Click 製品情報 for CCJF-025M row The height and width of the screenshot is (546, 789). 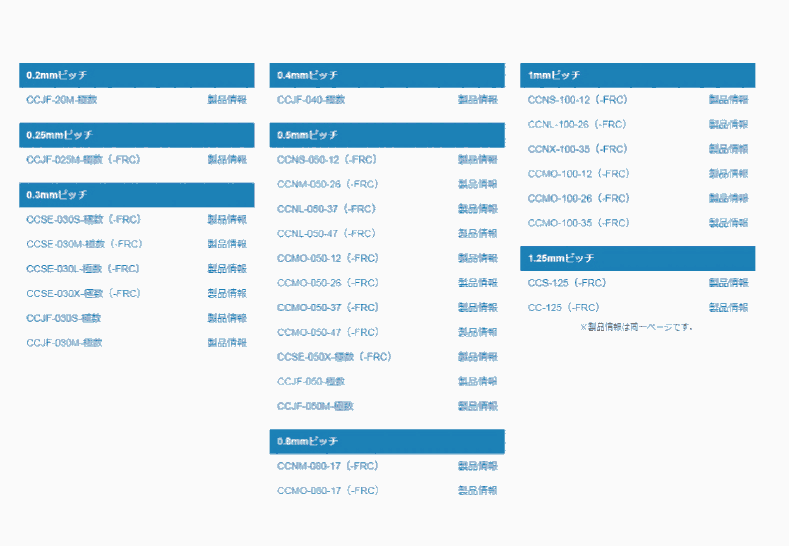[x=227, y=160]
